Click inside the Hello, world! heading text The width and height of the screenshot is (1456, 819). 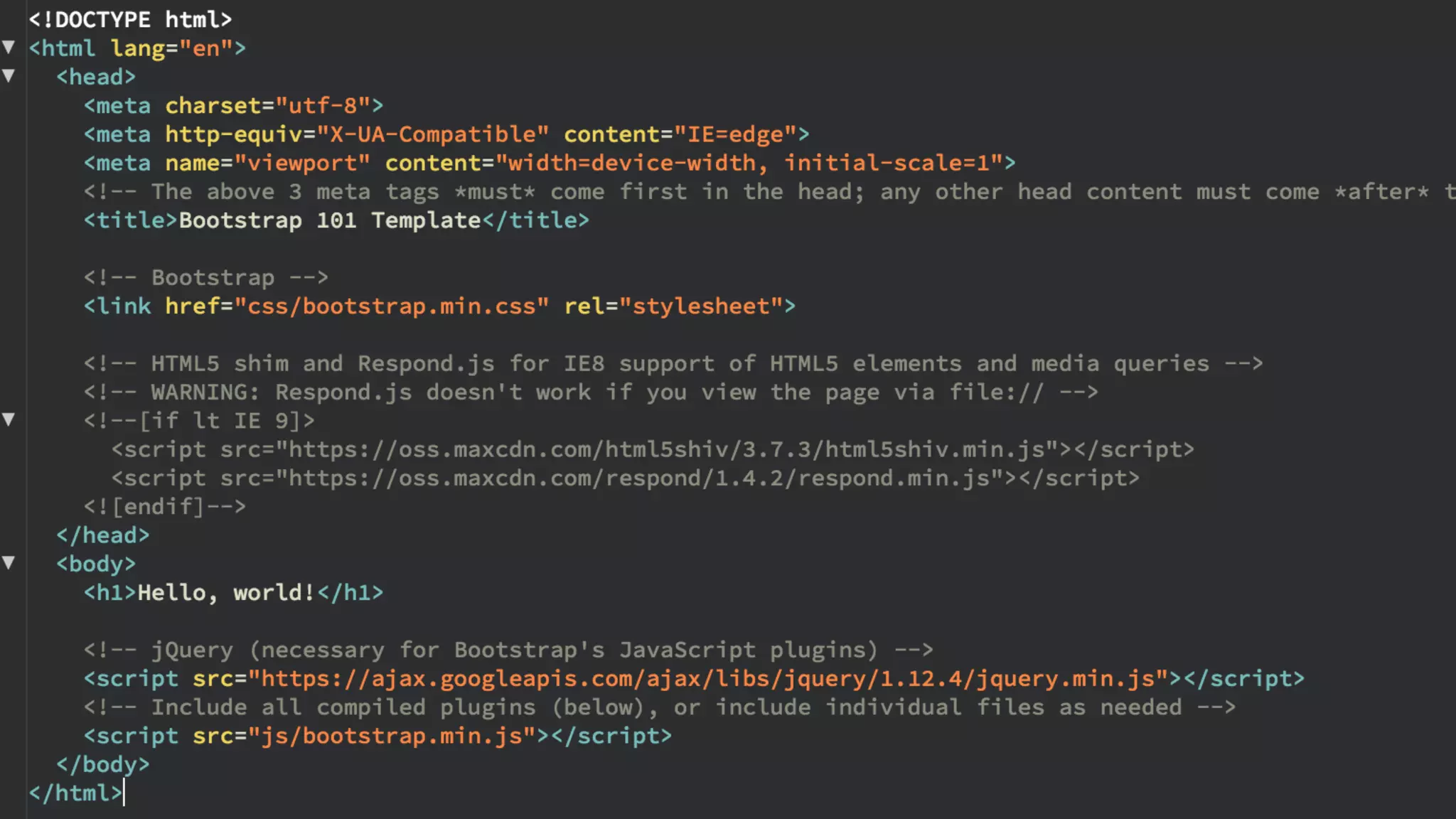coord(225,593)
